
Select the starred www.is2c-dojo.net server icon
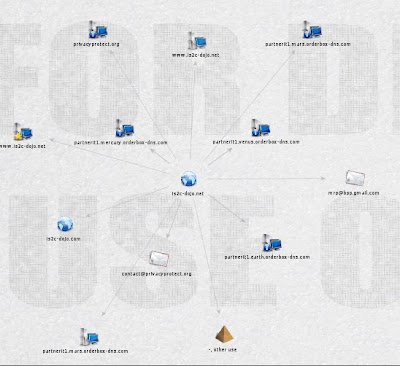coord(23,131)
